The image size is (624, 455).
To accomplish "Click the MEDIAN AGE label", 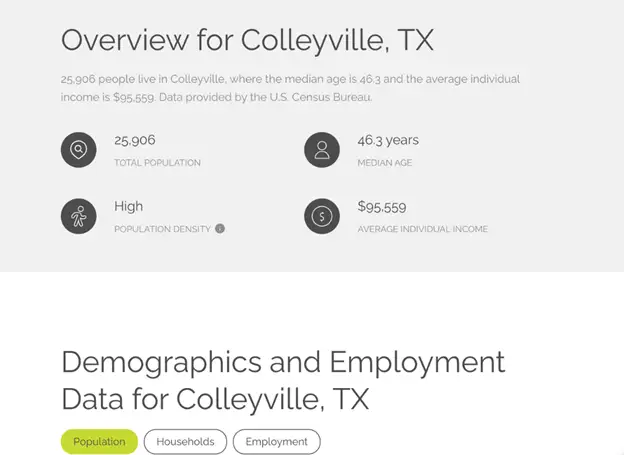I will point(384,163).
